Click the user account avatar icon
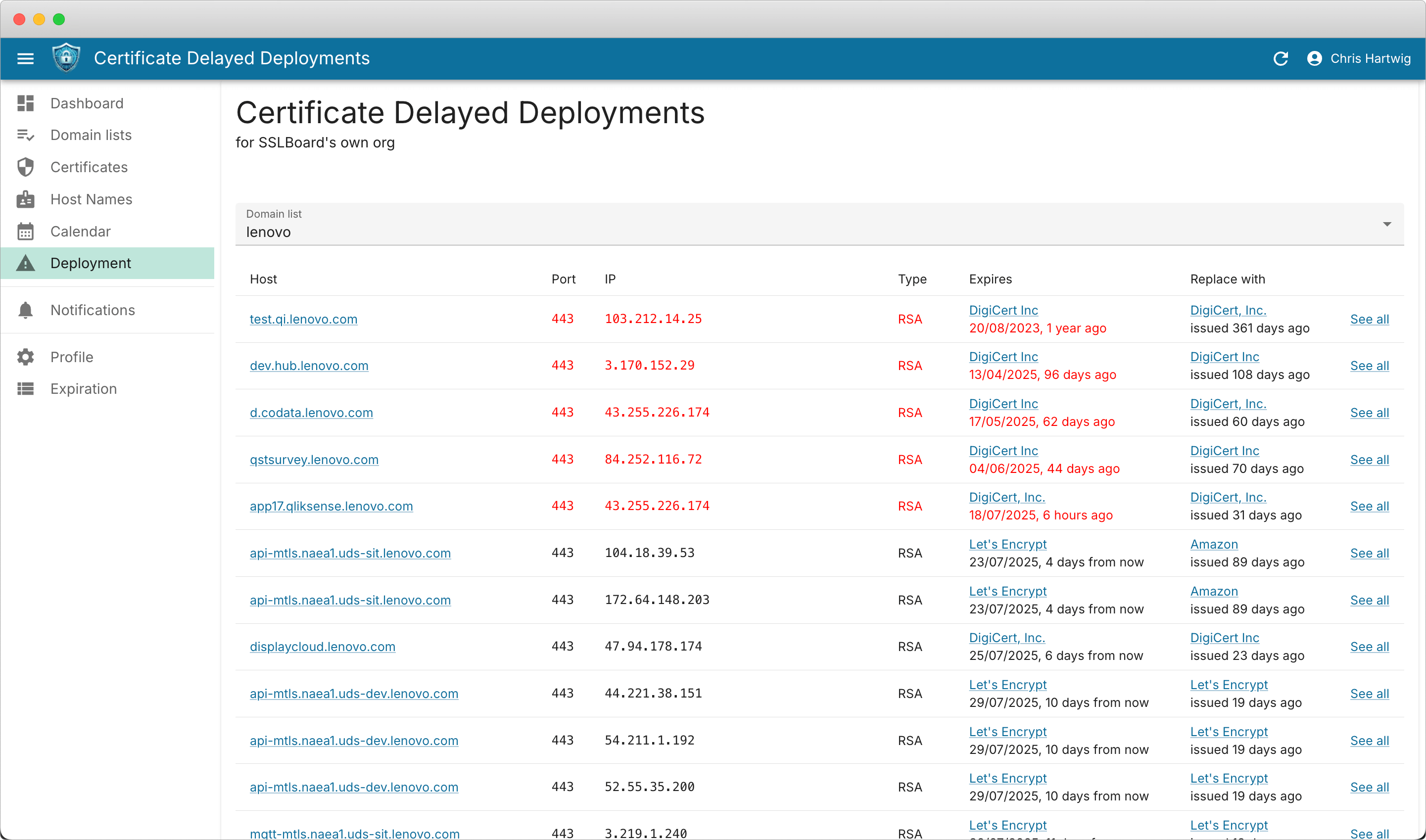This screenshot has width=1426, height=840. click(1315, 58)
